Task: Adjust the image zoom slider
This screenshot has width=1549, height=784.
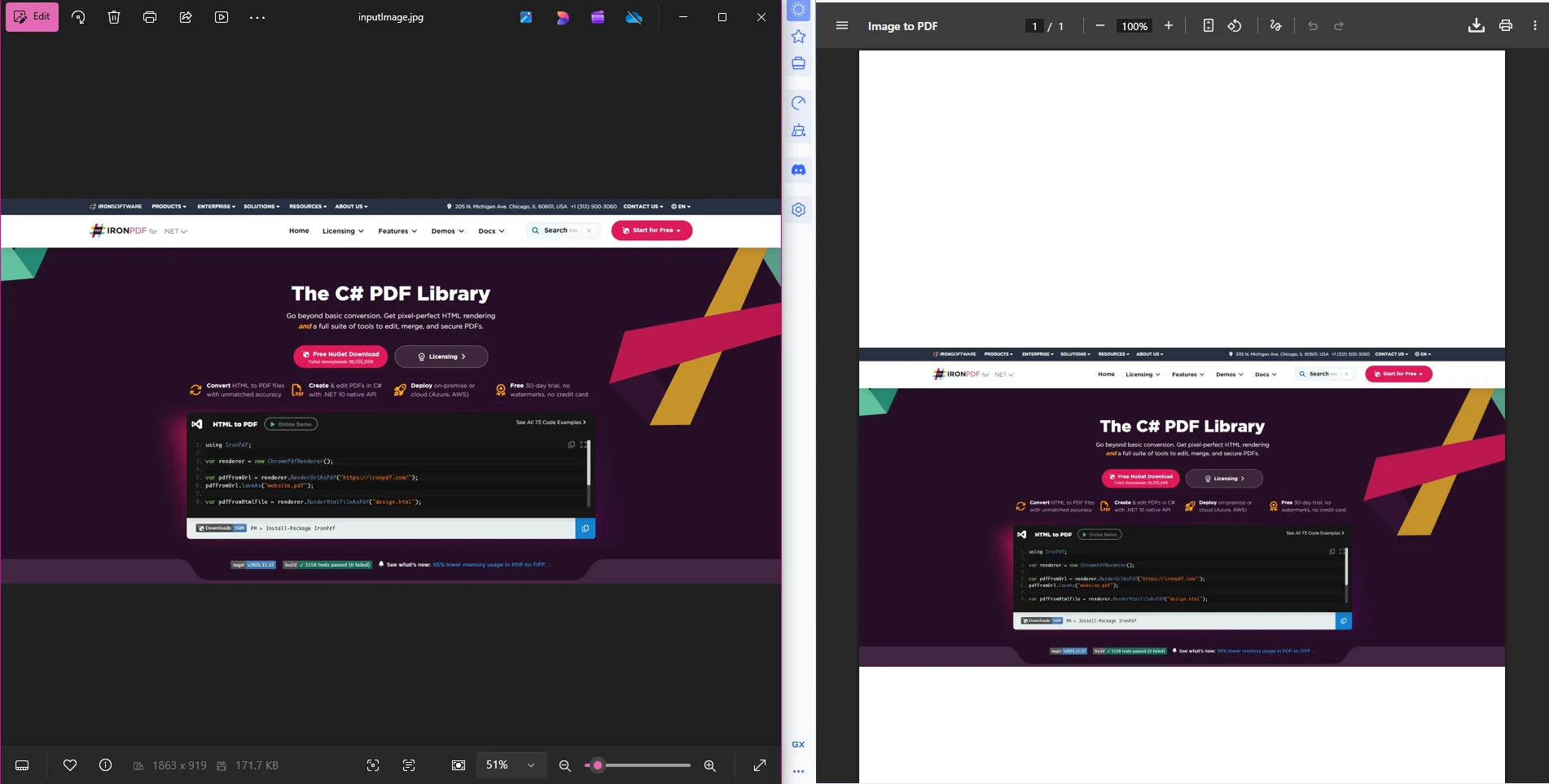Action: coord(599,765)
